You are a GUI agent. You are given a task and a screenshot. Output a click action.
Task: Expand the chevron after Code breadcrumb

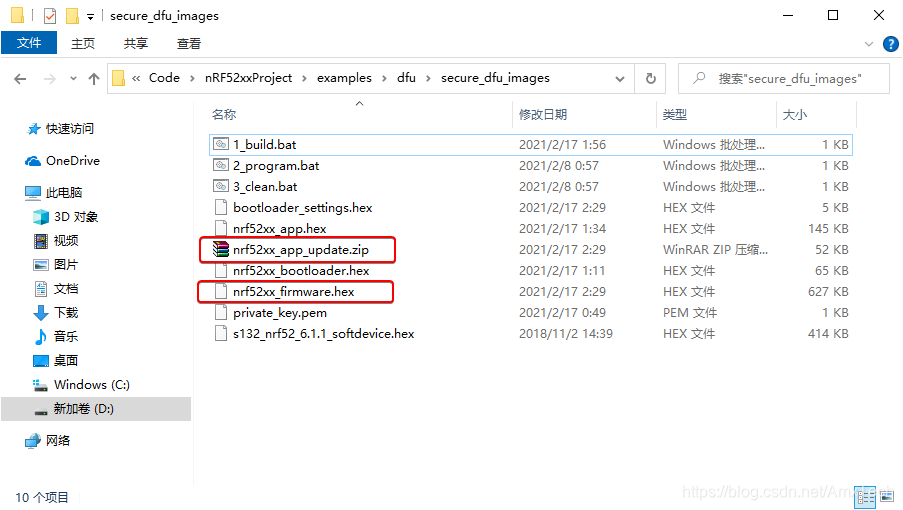click(192, 79)
